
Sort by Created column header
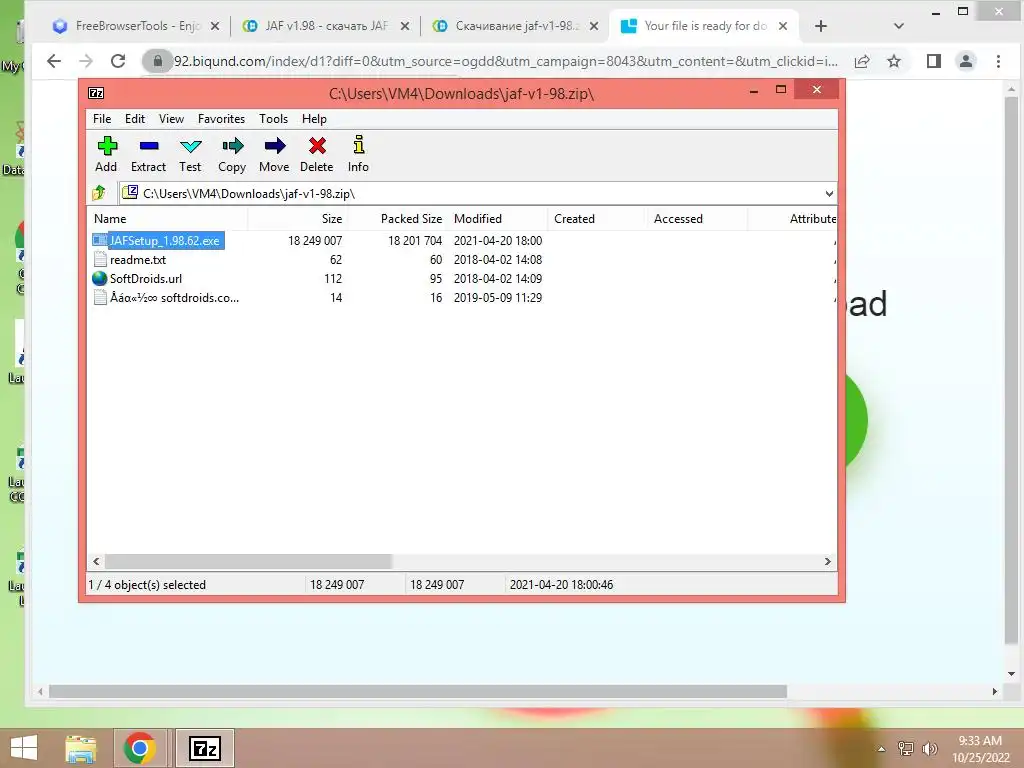click(x=598, y=219)
